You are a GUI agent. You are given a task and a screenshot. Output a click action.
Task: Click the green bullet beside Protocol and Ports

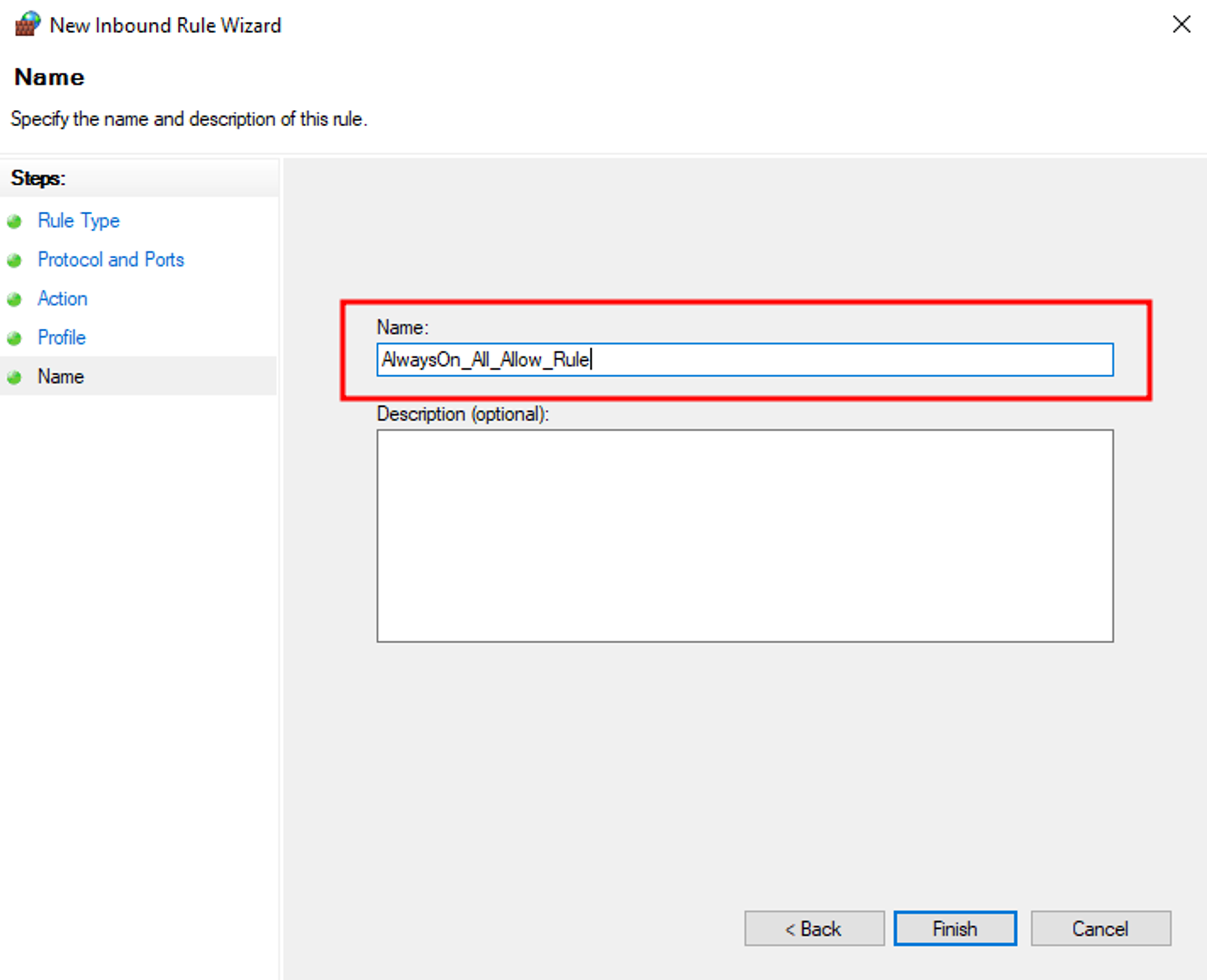tap(14, 261)
